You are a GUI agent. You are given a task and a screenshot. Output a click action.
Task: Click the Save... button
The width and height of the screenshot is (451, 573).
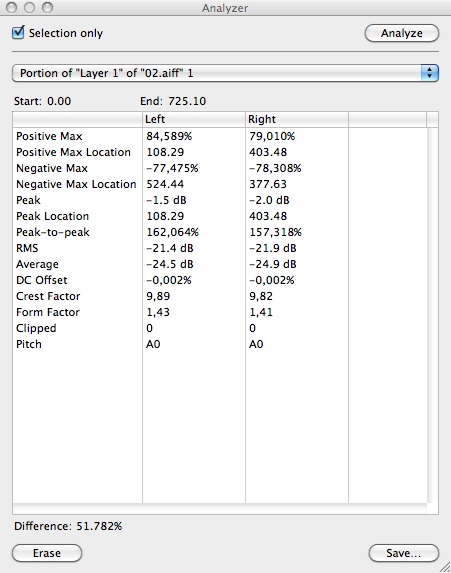coord(403,553)
